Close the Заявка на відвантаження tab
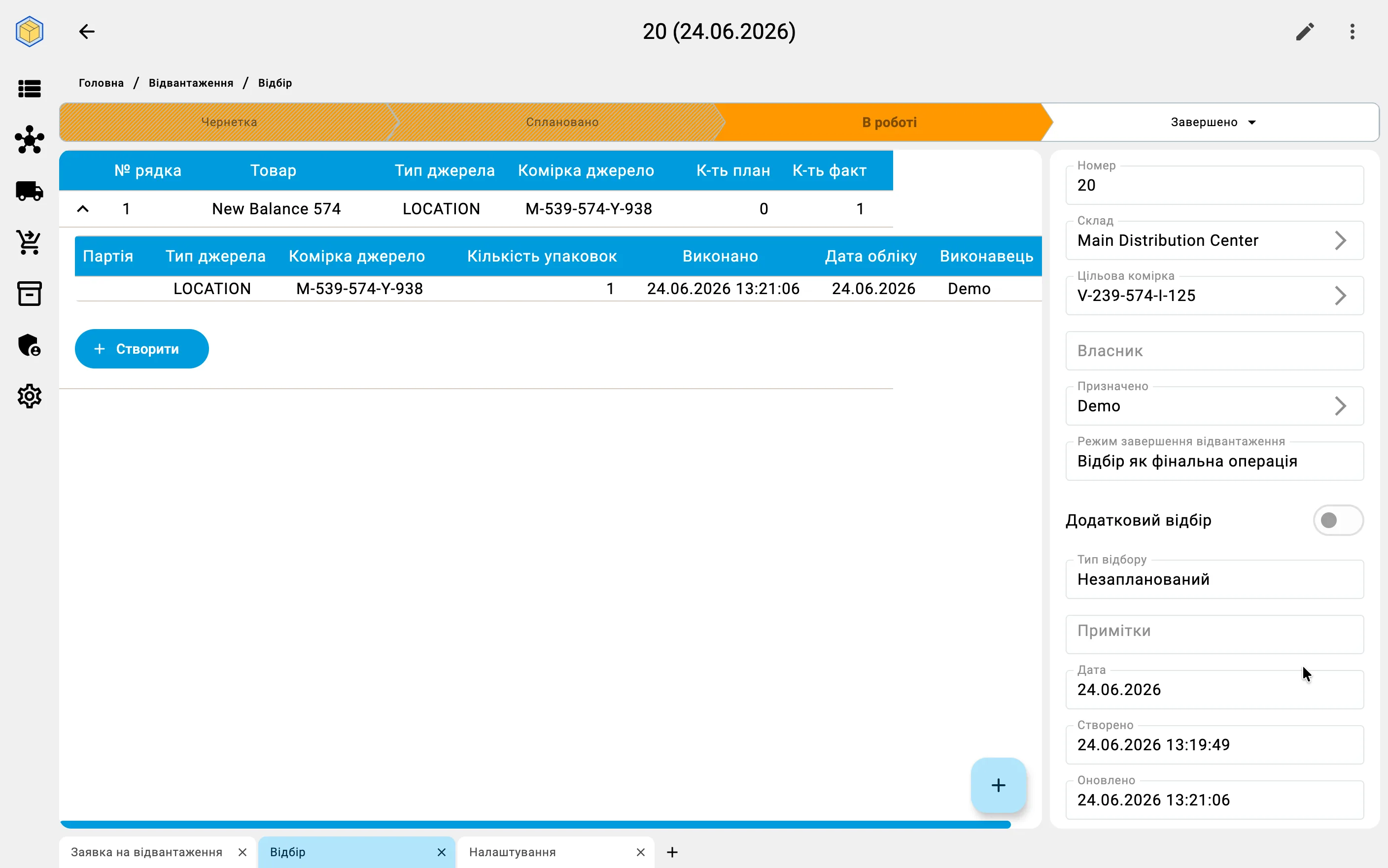This screenshot has width=1388, height=868. (243, 852)
